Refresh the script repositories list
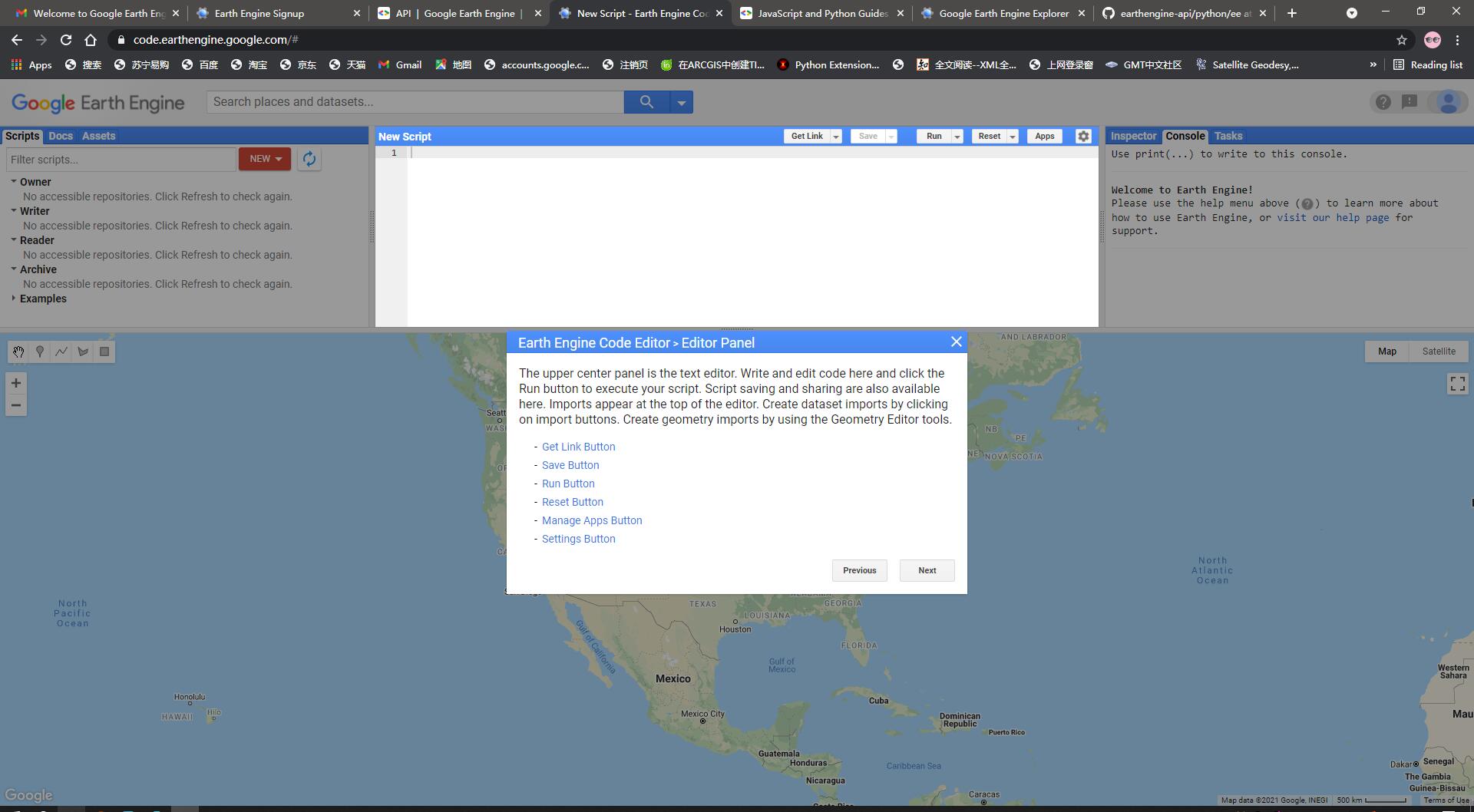The height and width of the screenshot is (812, 1474). tap(309, 159)
